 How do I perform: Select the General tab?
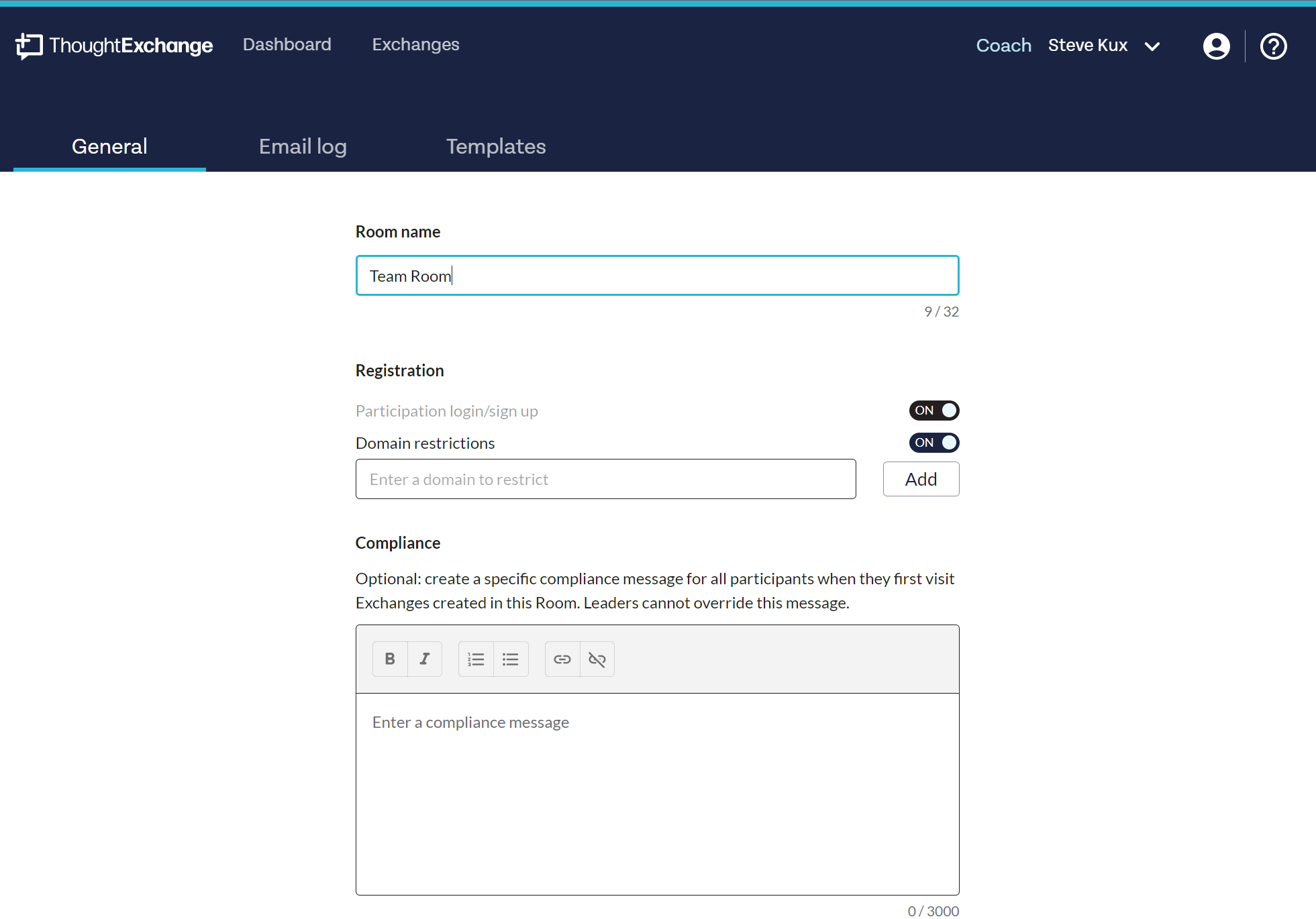(x=109, y=146)
